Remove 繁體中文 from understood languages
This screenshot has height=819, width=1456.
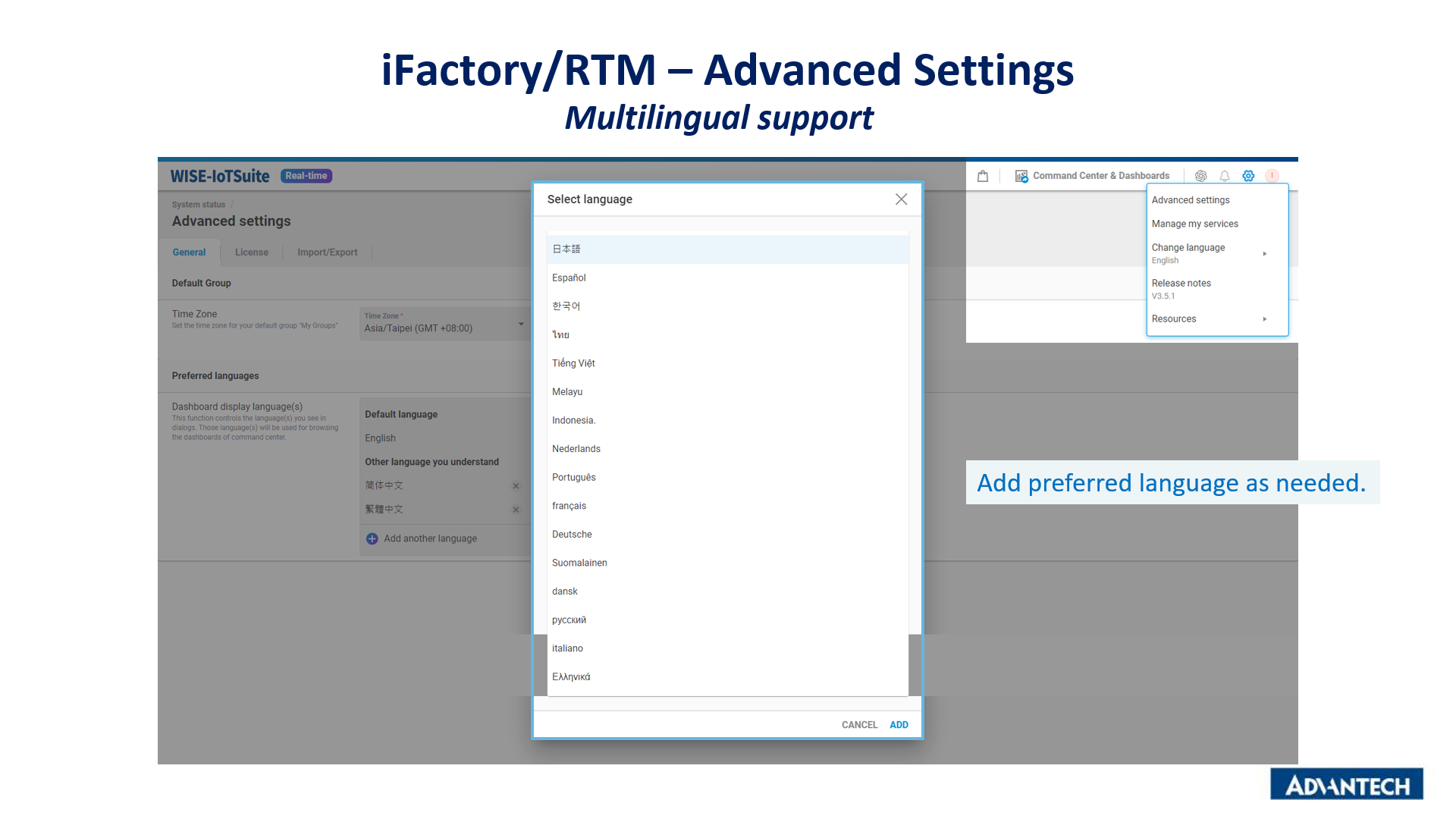516,510
